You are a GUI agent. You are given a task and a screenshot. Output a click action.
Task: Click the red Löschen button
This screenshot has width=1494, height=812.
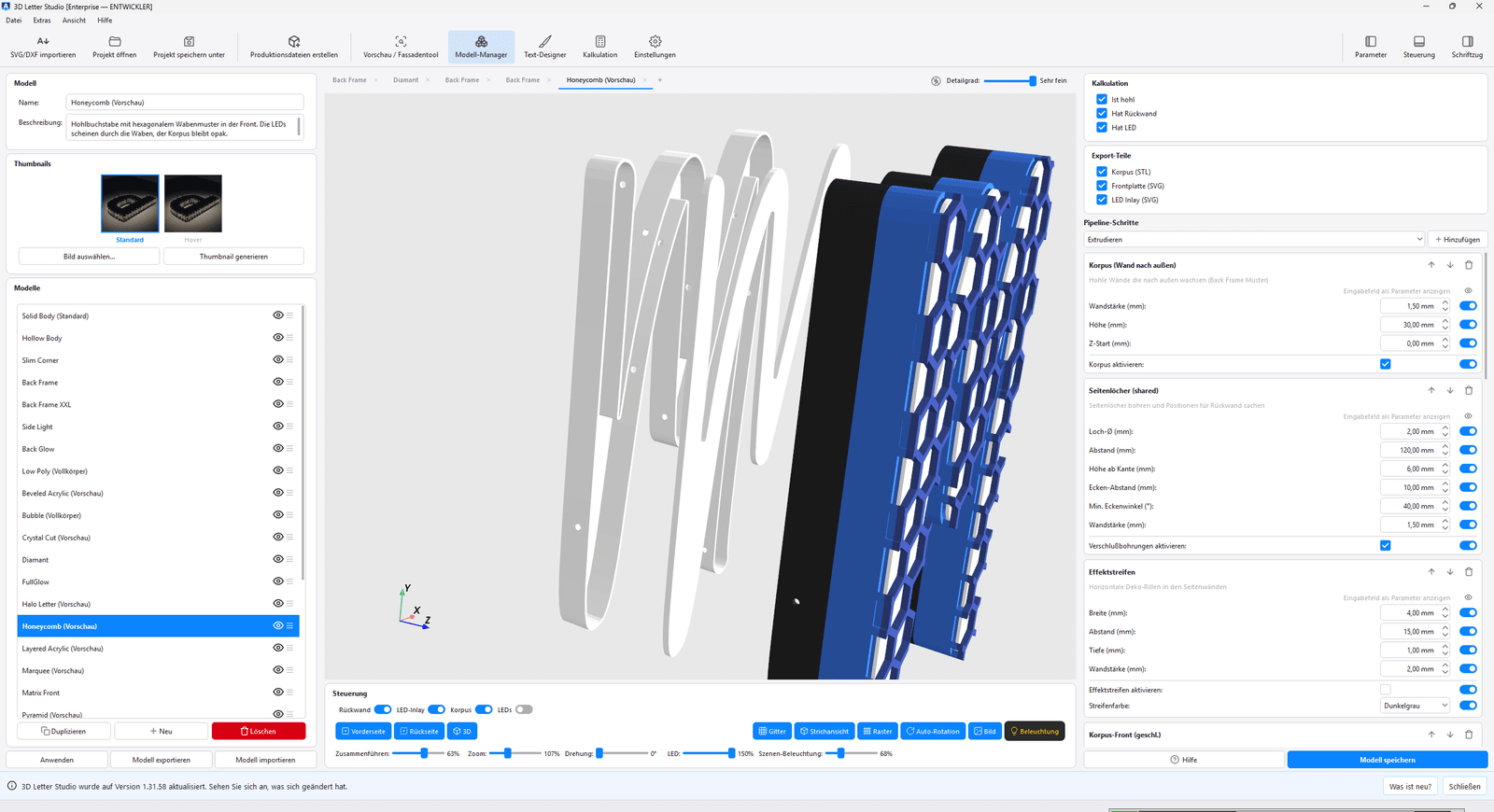(259, 731)
